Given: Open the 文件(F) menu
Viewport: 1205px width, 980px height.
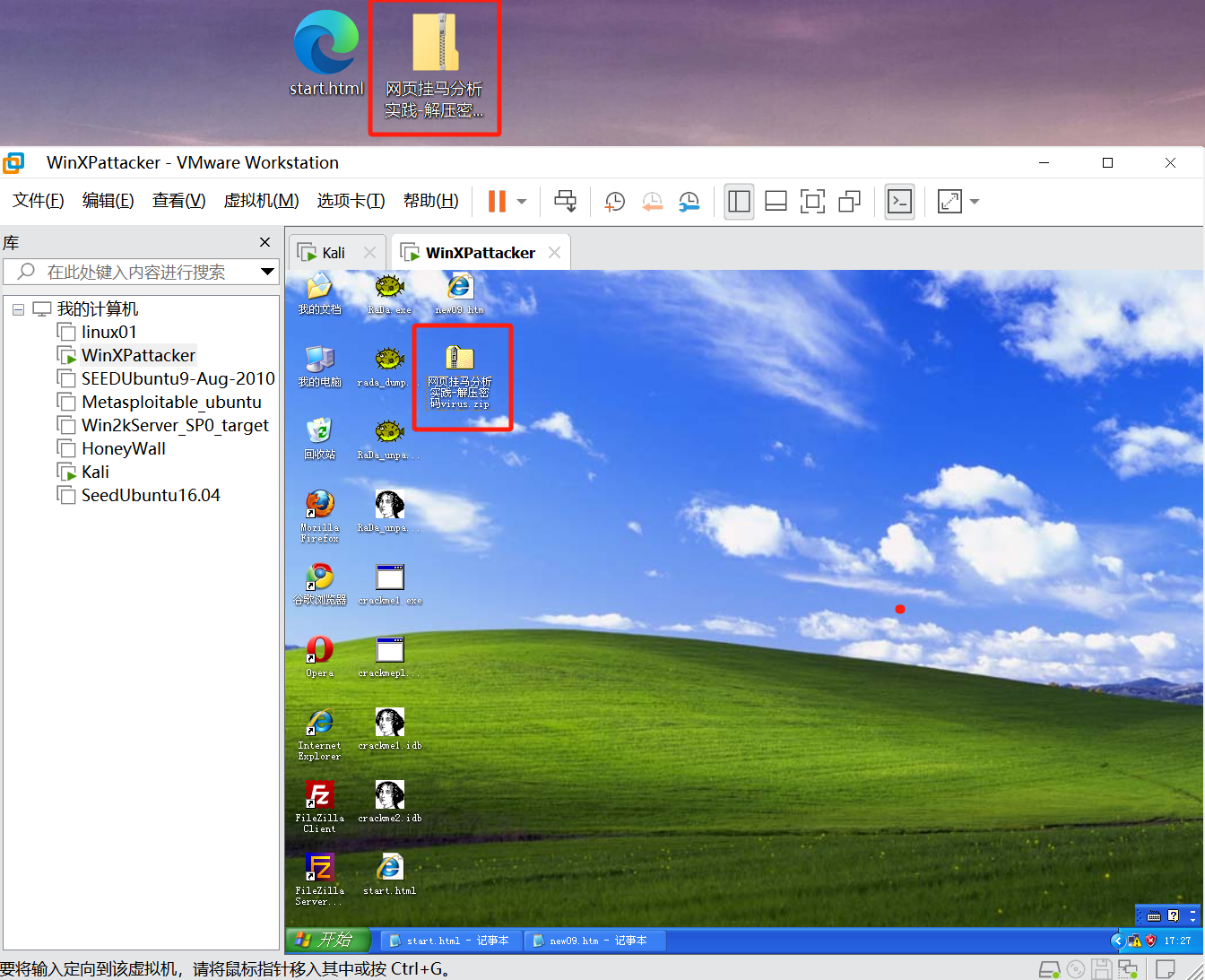Looking at the screenshot, I should pyautogui.click(x=39, y=201).
